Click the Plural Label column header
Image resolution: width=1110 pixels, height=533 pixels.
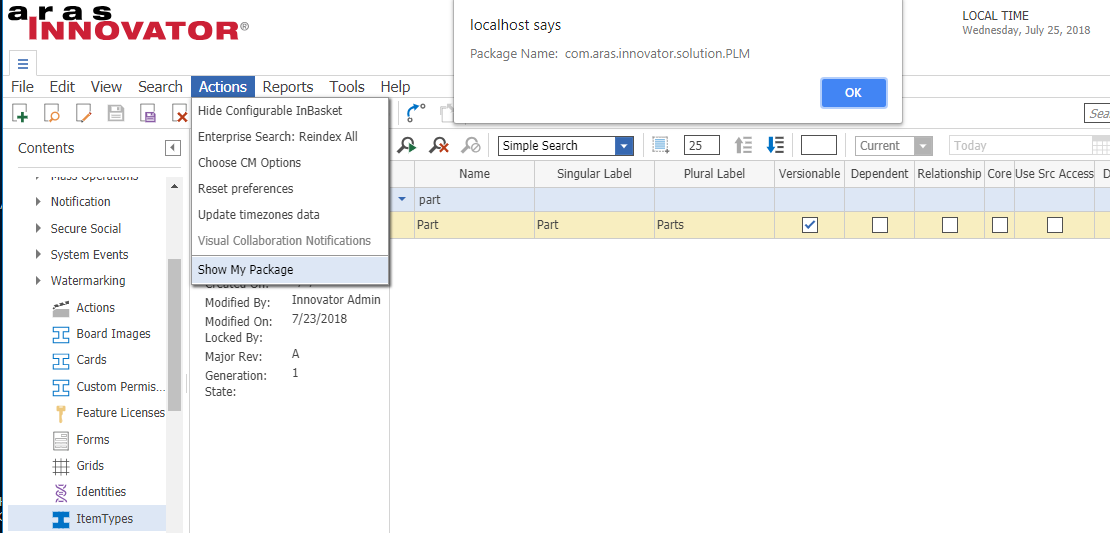[x=714, y=173]
